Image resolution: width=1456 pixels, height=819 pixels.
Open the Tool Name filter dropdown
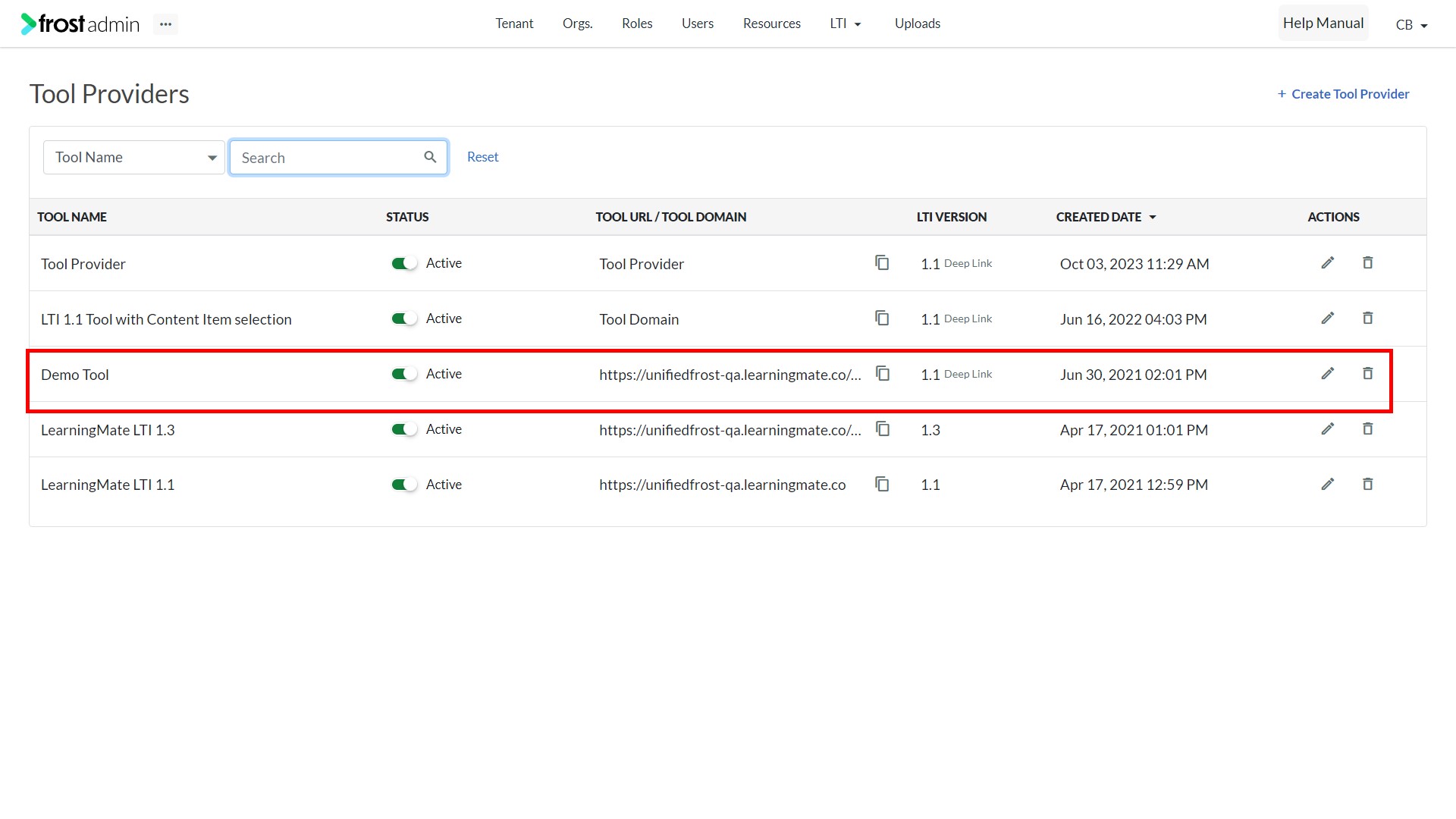tap(134, 157)
